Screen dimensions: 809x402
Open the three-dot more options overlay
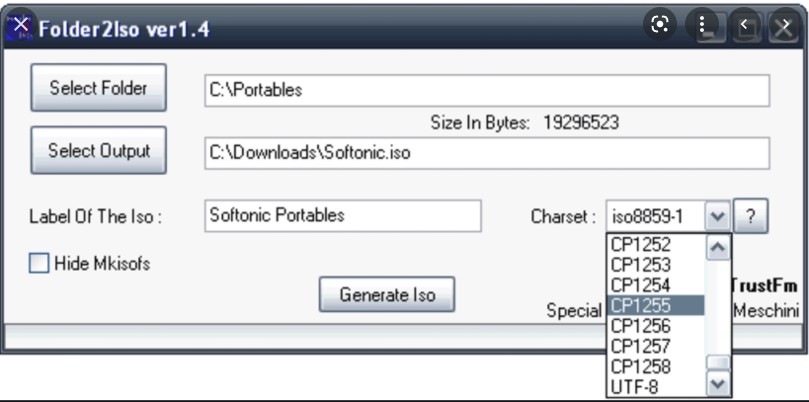tap(702, 25)
